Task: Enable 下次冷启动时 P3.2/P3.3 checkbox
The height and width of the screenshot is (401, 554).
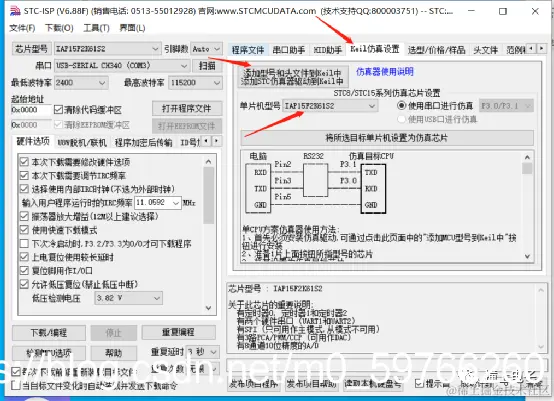Action: click(24, 243)
